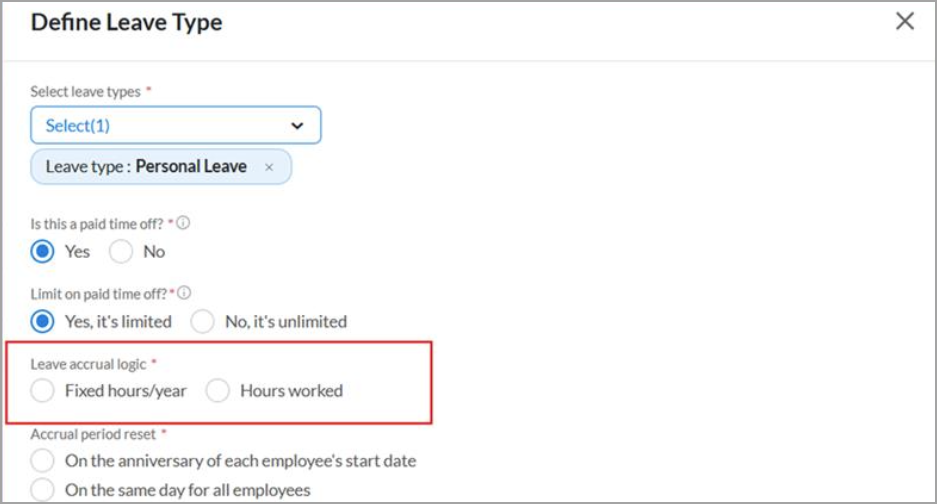937x504 pixels.
Task: Select No for paid time off
Action: pos(121,252)
